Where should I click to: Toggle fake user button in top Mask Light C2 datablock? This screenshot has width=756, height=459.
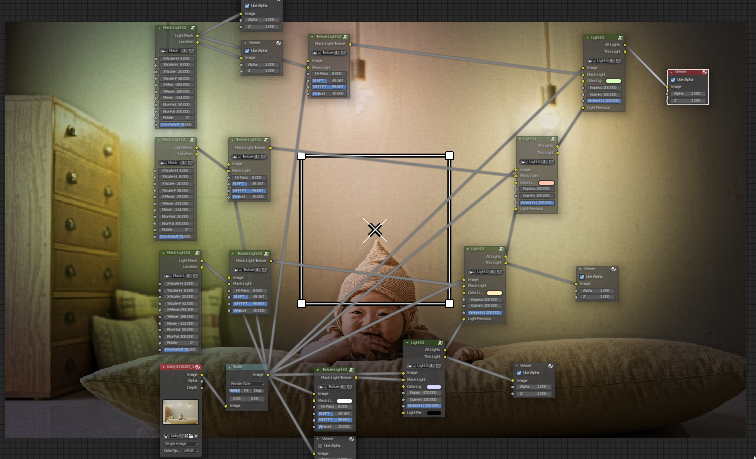191,51
